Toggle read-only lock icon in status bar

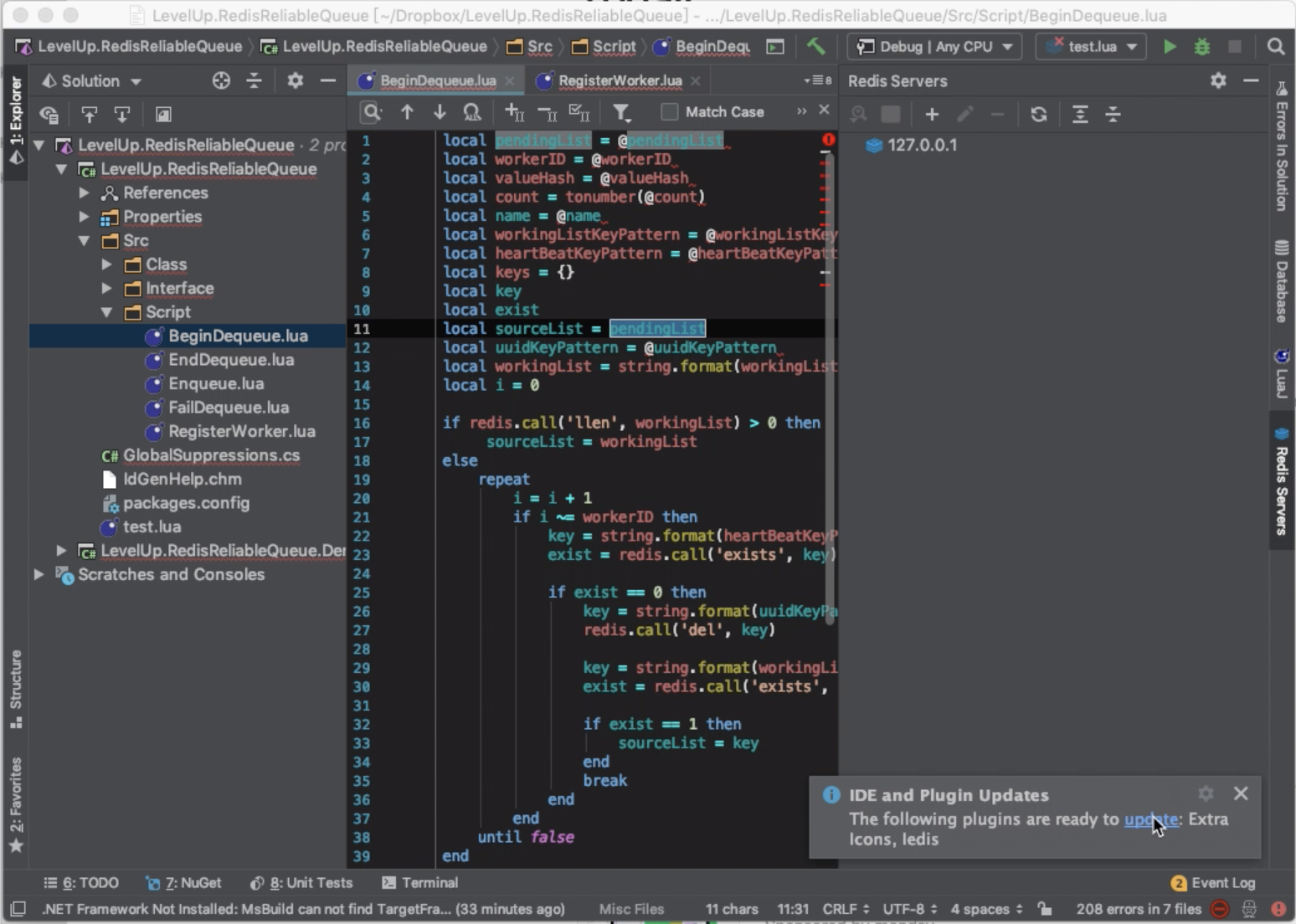1044,909
